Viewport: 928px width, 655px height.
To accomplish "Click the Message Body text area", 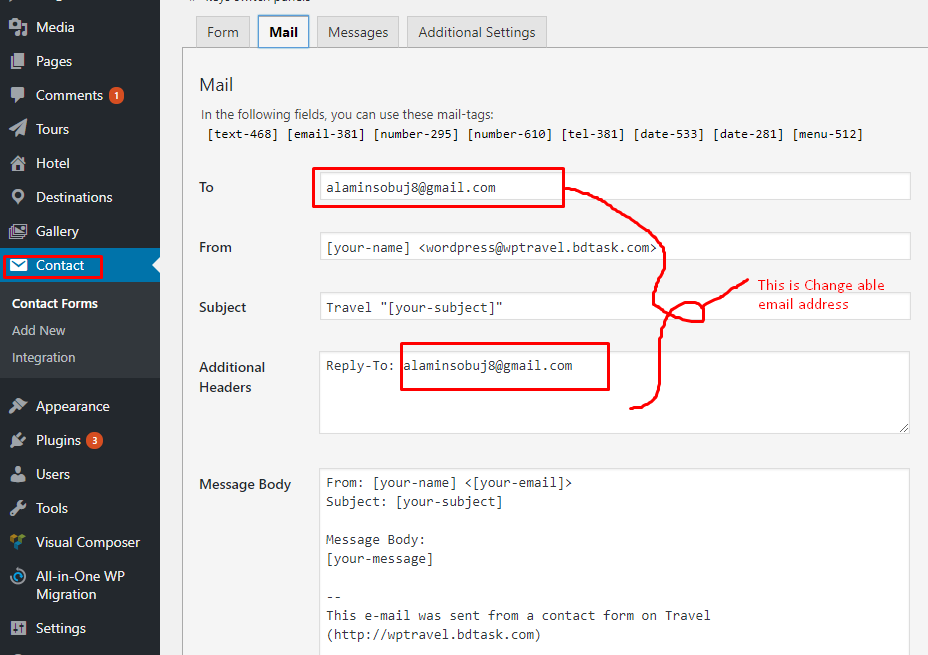I will (615, 562).
